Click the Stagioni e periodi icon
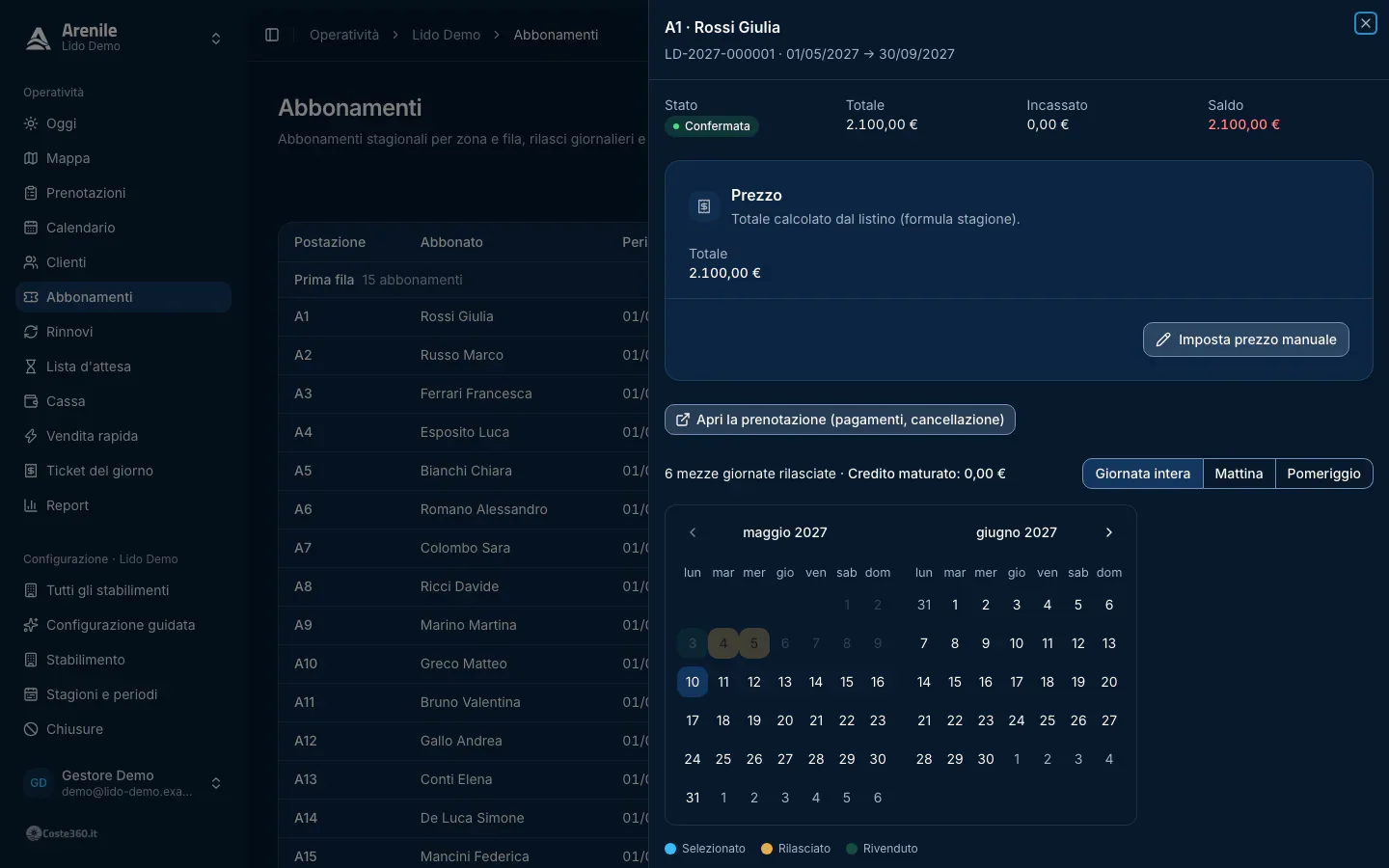Viewport: 1389px width, 868px height. (31, 694)
